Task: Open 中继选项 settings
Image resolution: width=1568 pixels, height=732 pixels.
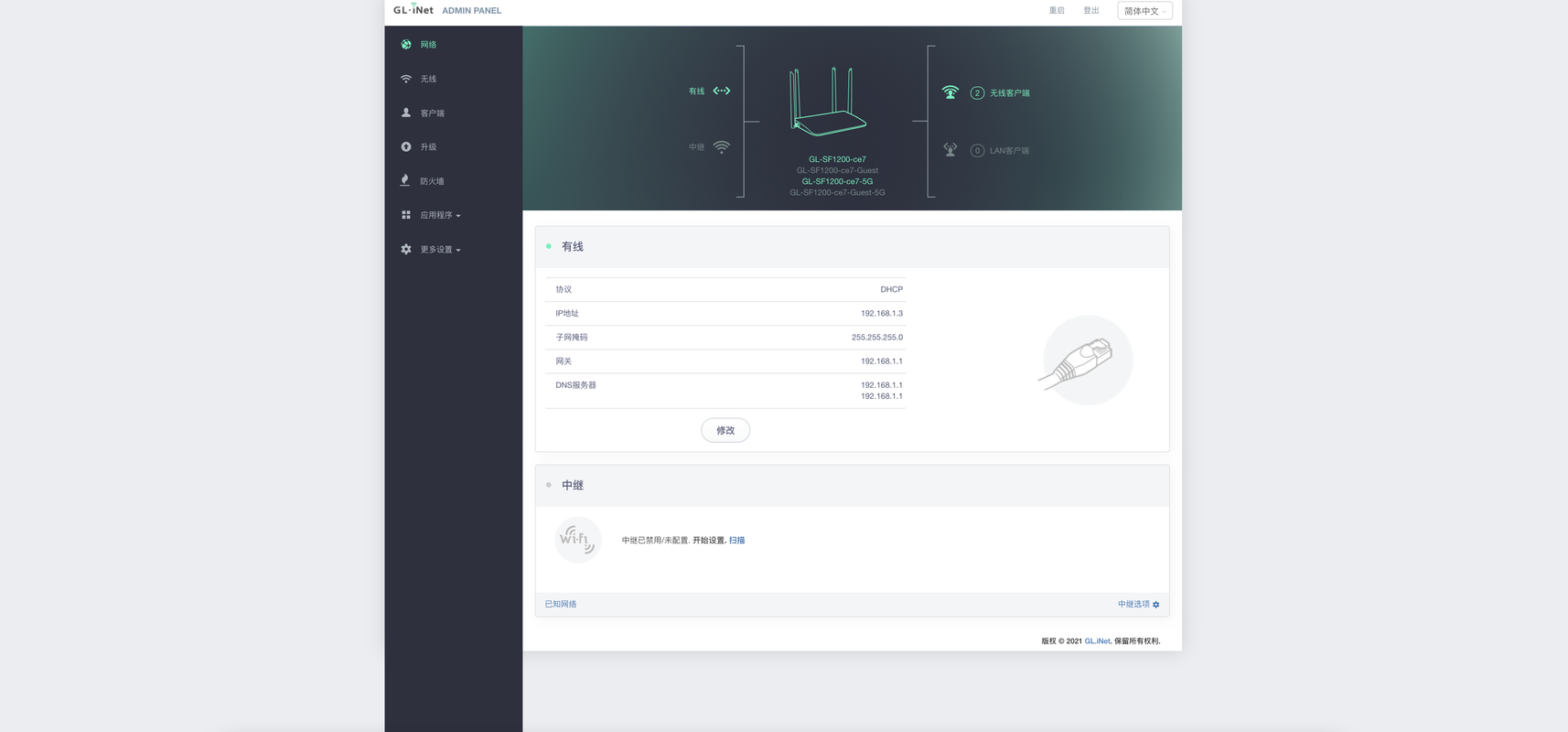Action: [x=1133, y=604]
